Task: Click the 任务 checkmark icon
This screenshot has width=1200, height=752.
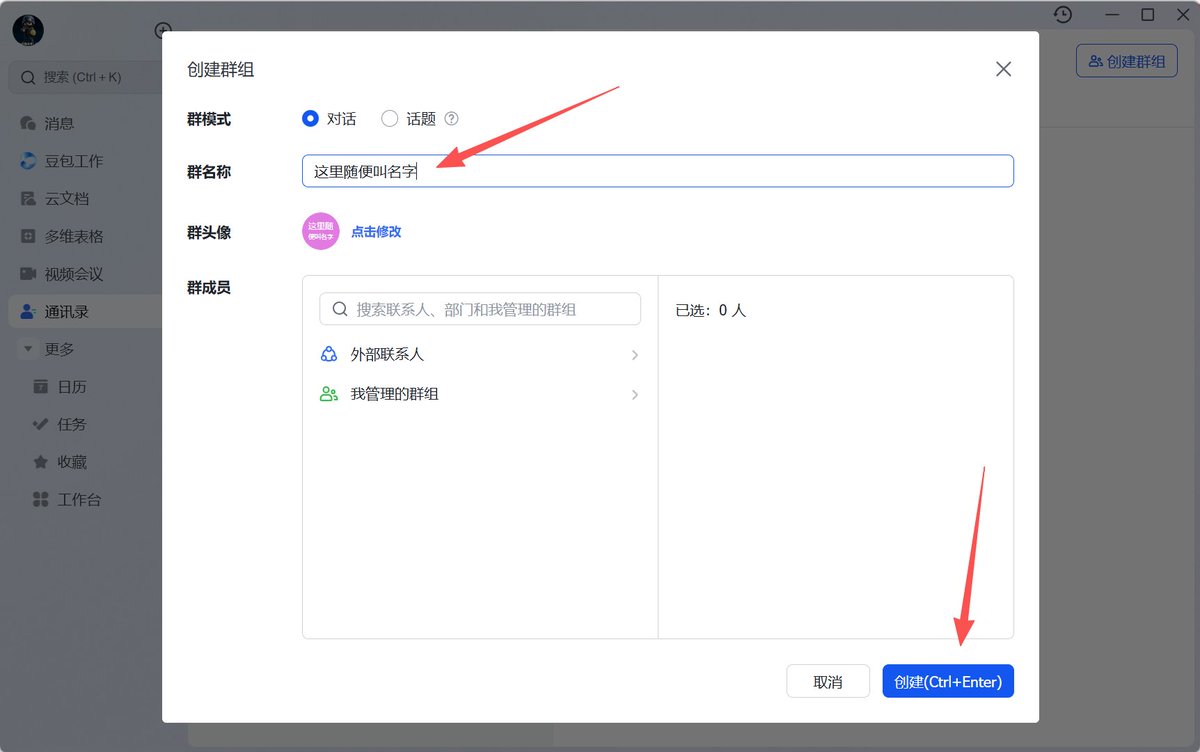Action: (40, 424)
